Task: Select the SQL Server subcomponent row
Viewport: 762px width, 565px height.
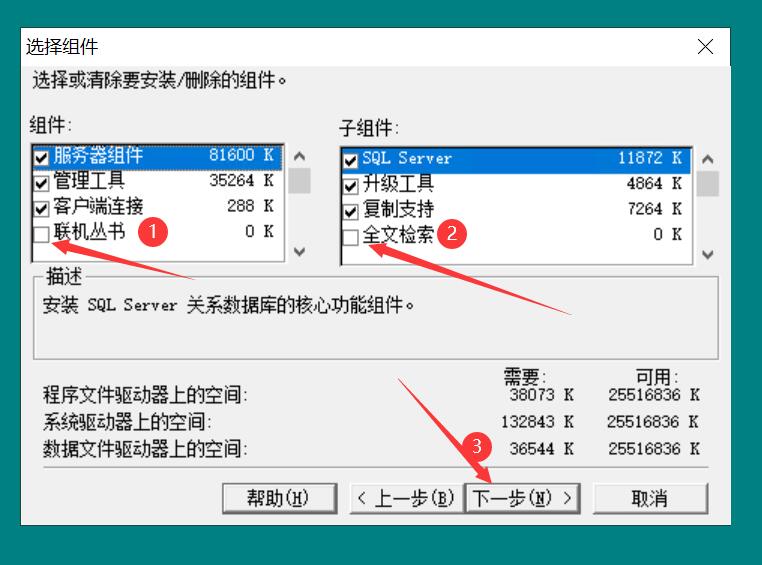Action: point(517,159)
